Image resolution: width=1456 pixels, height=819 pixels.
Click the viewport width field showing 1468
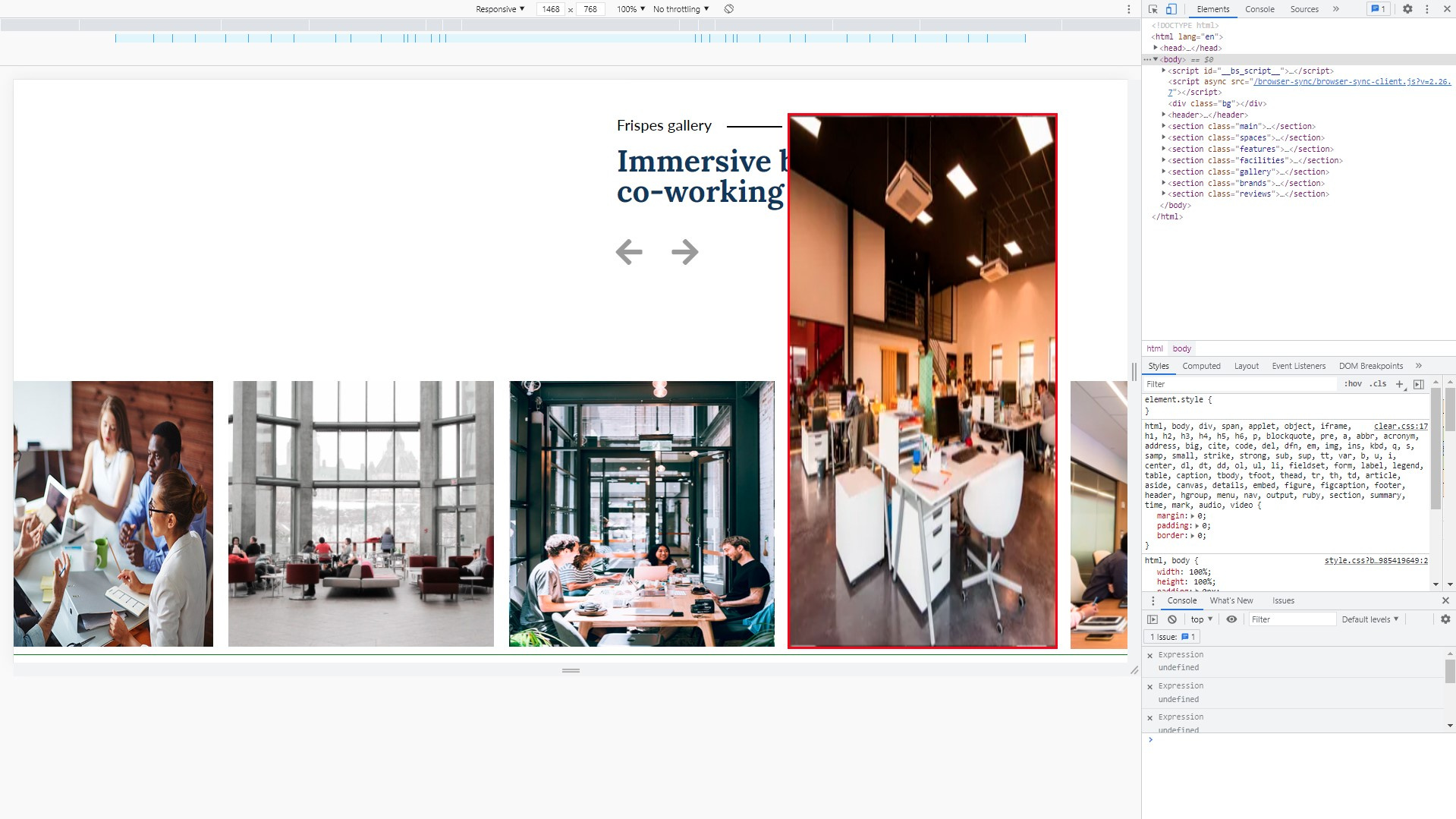click(551, 9)
